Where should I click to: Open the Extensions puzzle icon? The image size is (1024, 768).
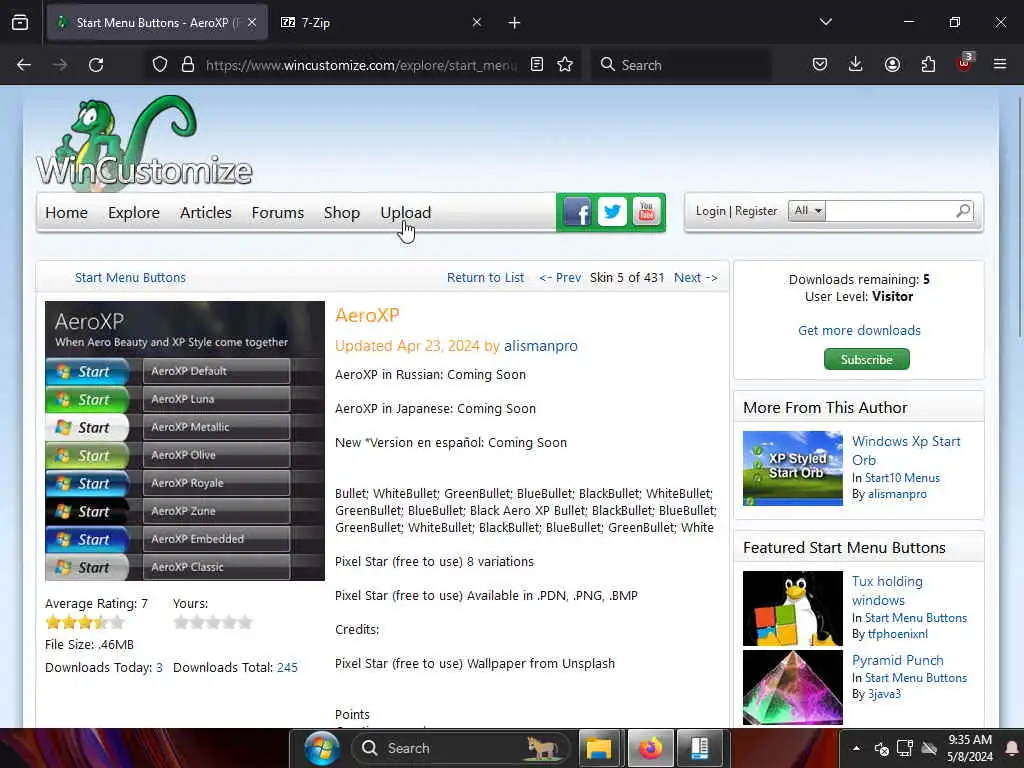tap(928, 65)
